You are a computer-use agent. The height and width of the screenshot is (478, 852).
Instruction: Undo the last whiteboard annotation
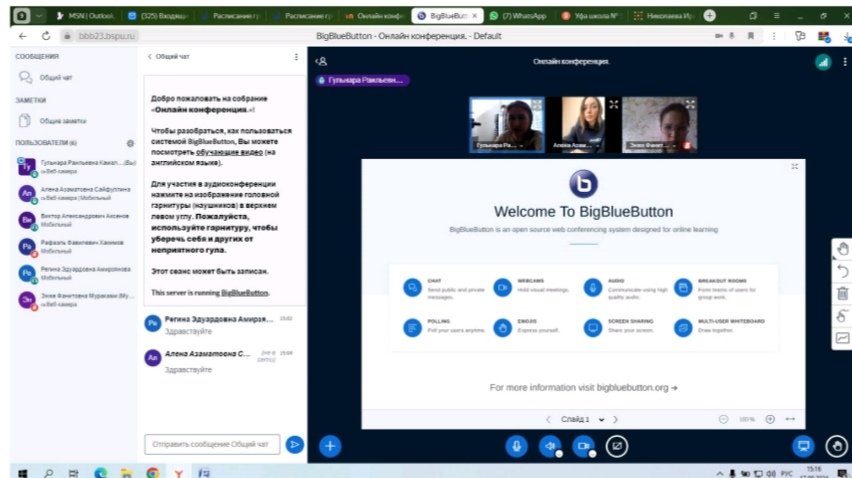(x=842, y=271)
